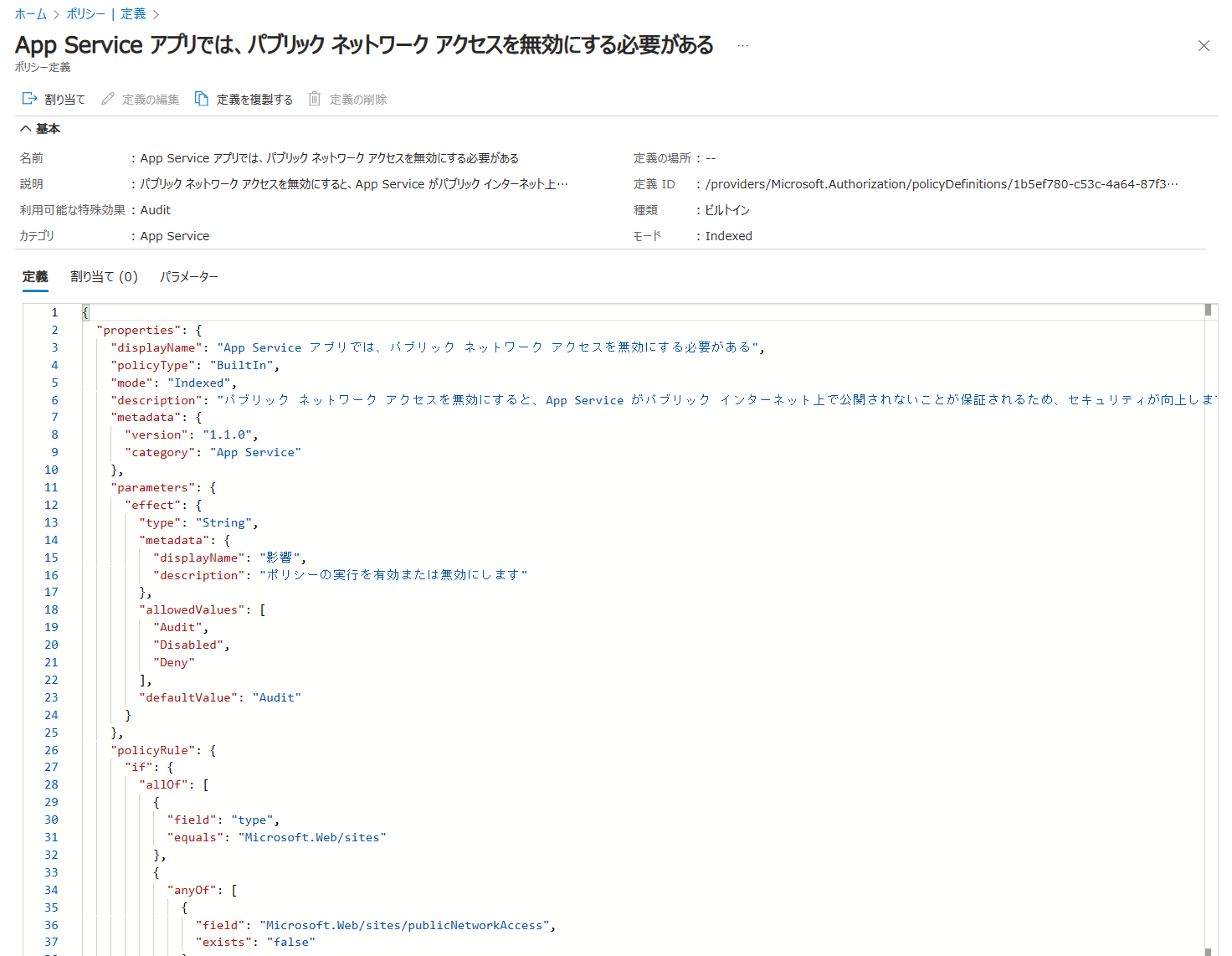Click the "anyOf" code line
Viewport: 1232px width, 956px height.
[x=203, y=891]
